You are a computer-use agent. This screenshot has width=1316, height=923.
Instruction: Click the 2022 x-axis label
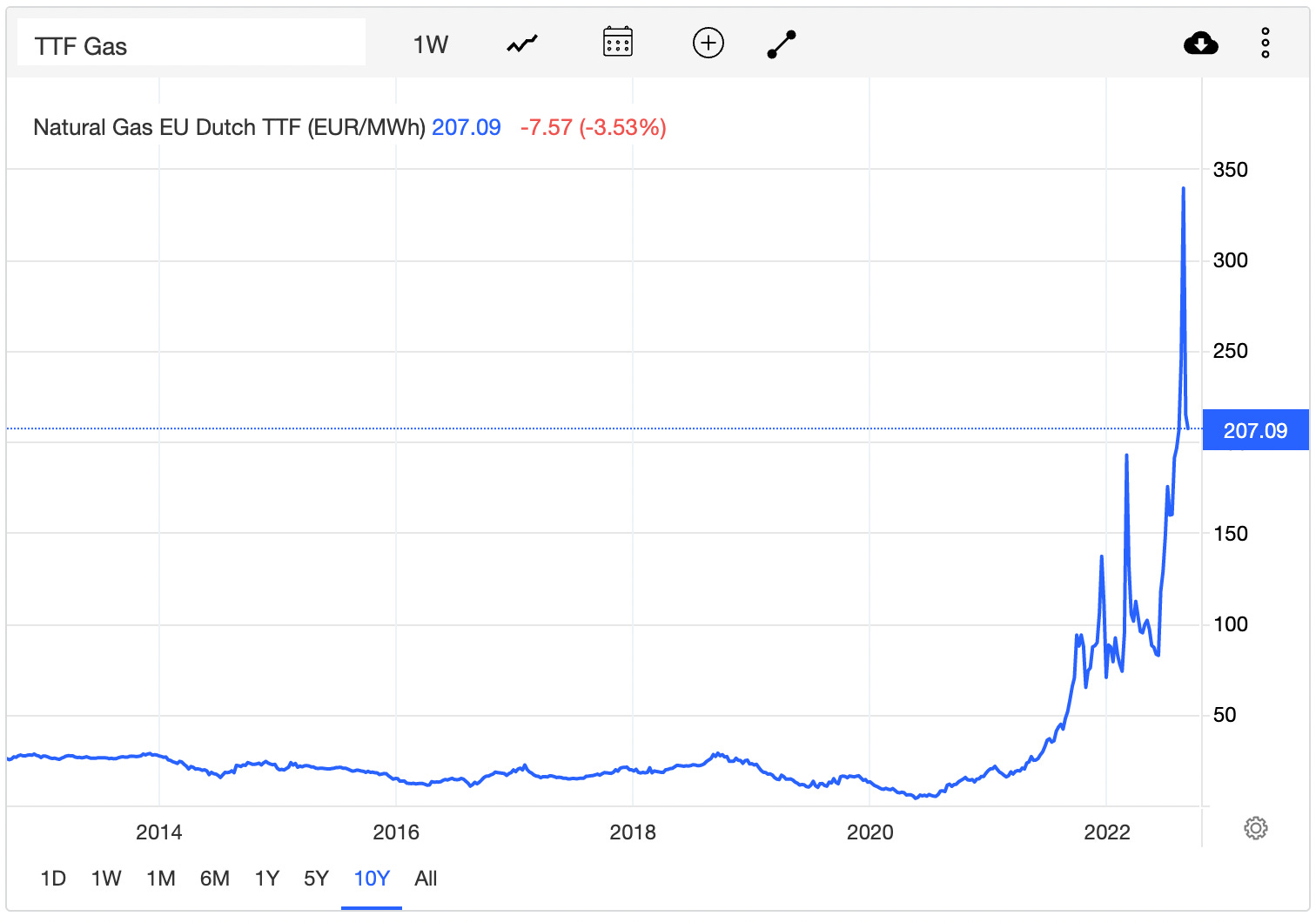pyautogui.click(x=1107, y=832)
